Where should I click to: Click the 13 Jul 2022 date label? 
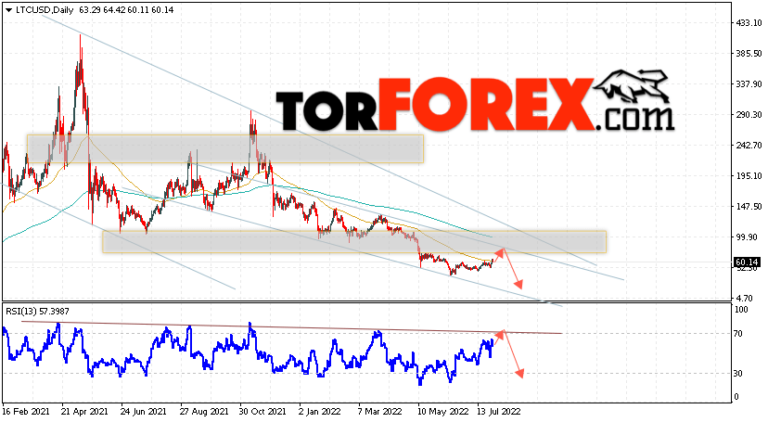click(x=497, y=410)
